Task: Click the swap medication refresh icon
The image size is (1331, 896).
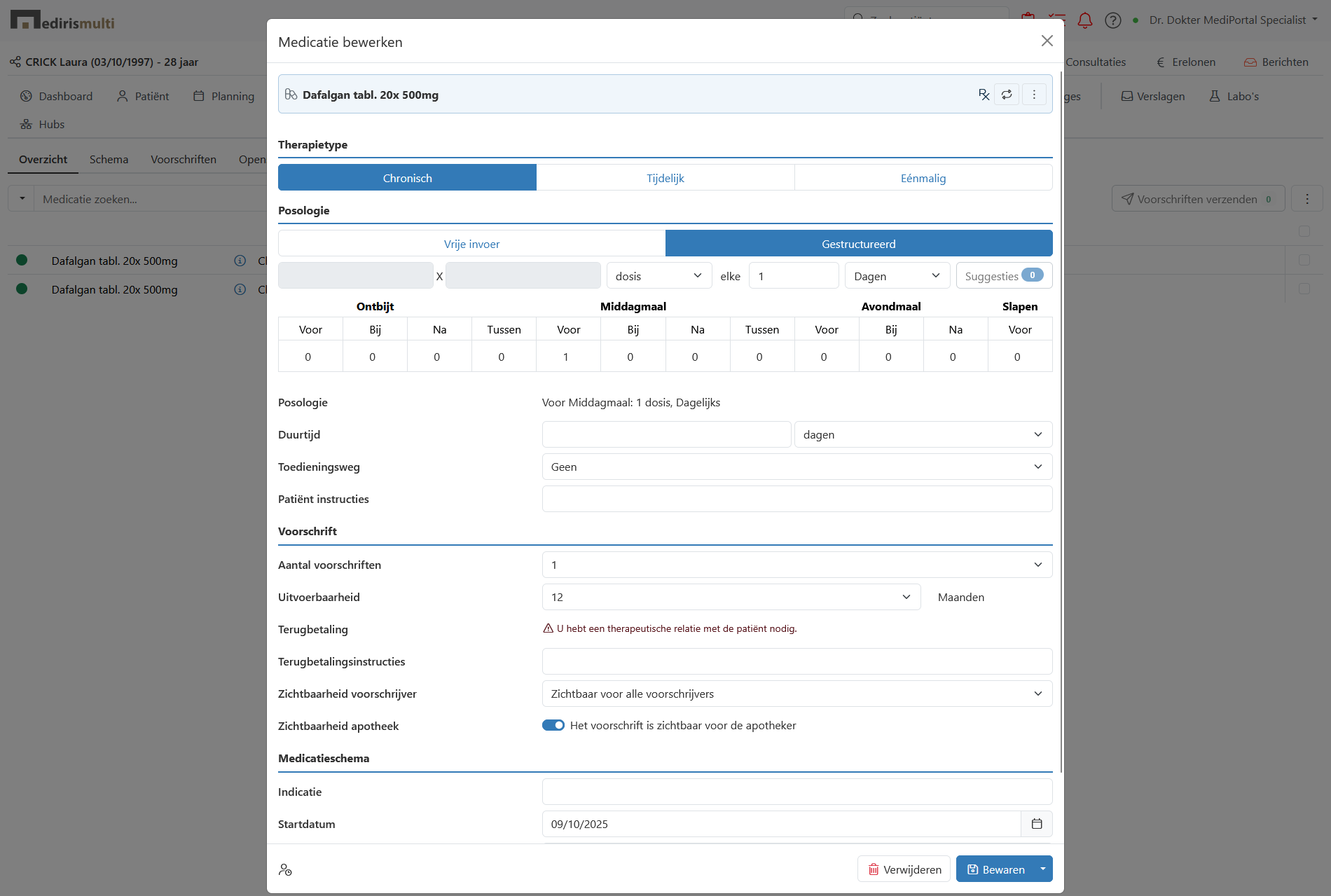Action: pyautogui.click(x=1007, y=95)
